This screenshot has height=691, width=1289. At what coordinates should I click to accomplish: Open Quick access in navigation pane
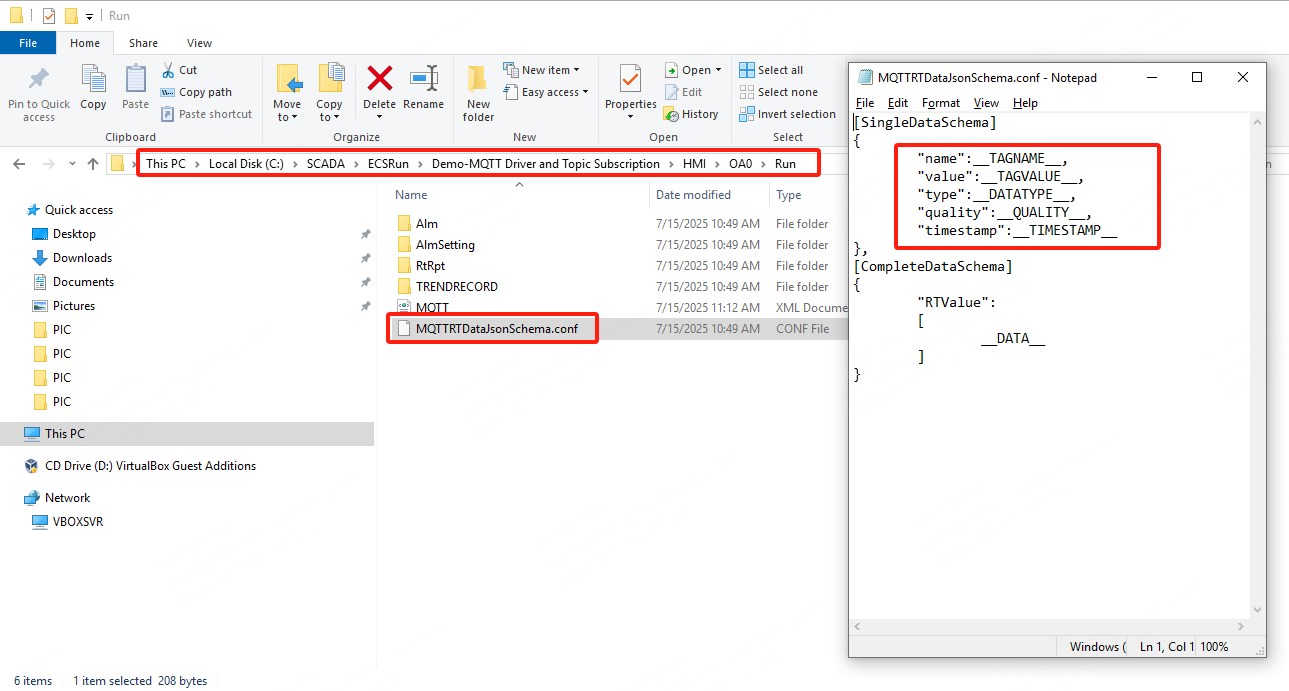click(79, 210)
